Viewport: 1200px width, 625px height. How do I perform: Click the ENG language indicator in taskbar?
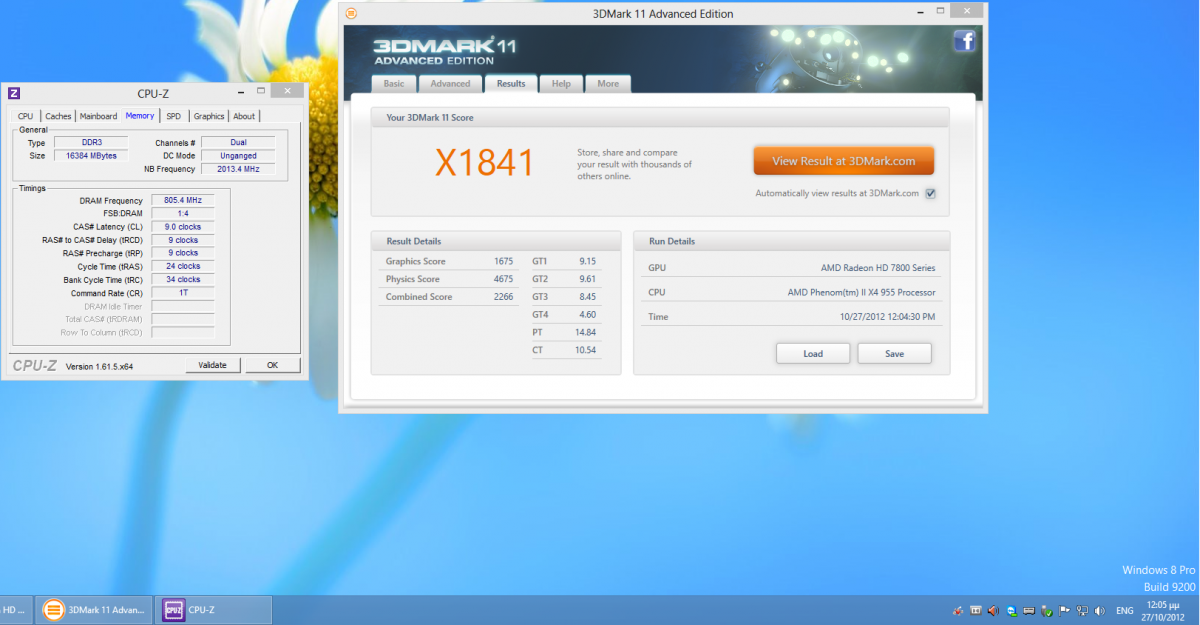coord(1125,611)
